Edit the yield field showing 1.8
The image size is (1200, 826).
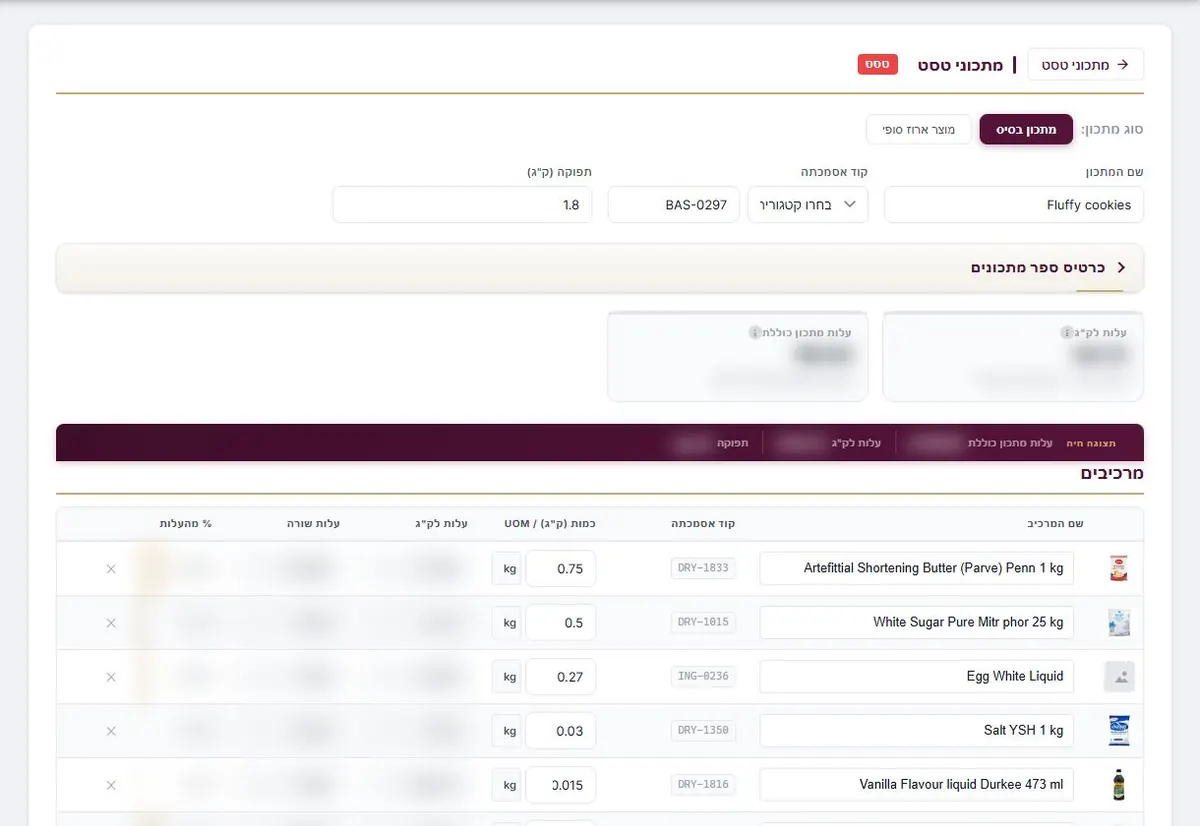(462, 205)
